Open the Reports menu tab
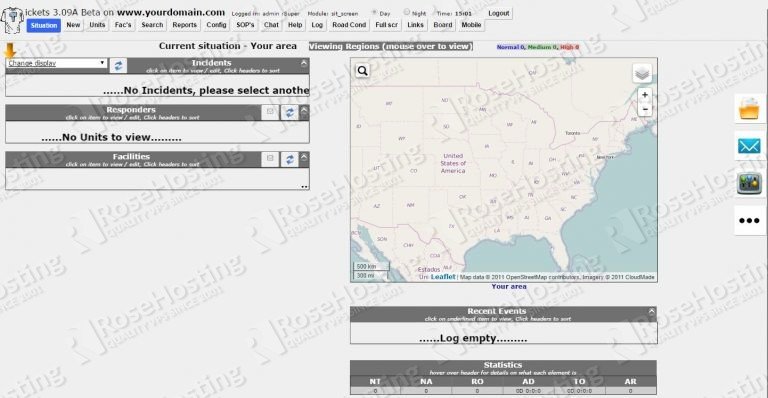The width and height of the screenshot is (768, 398). coord(184,25)
